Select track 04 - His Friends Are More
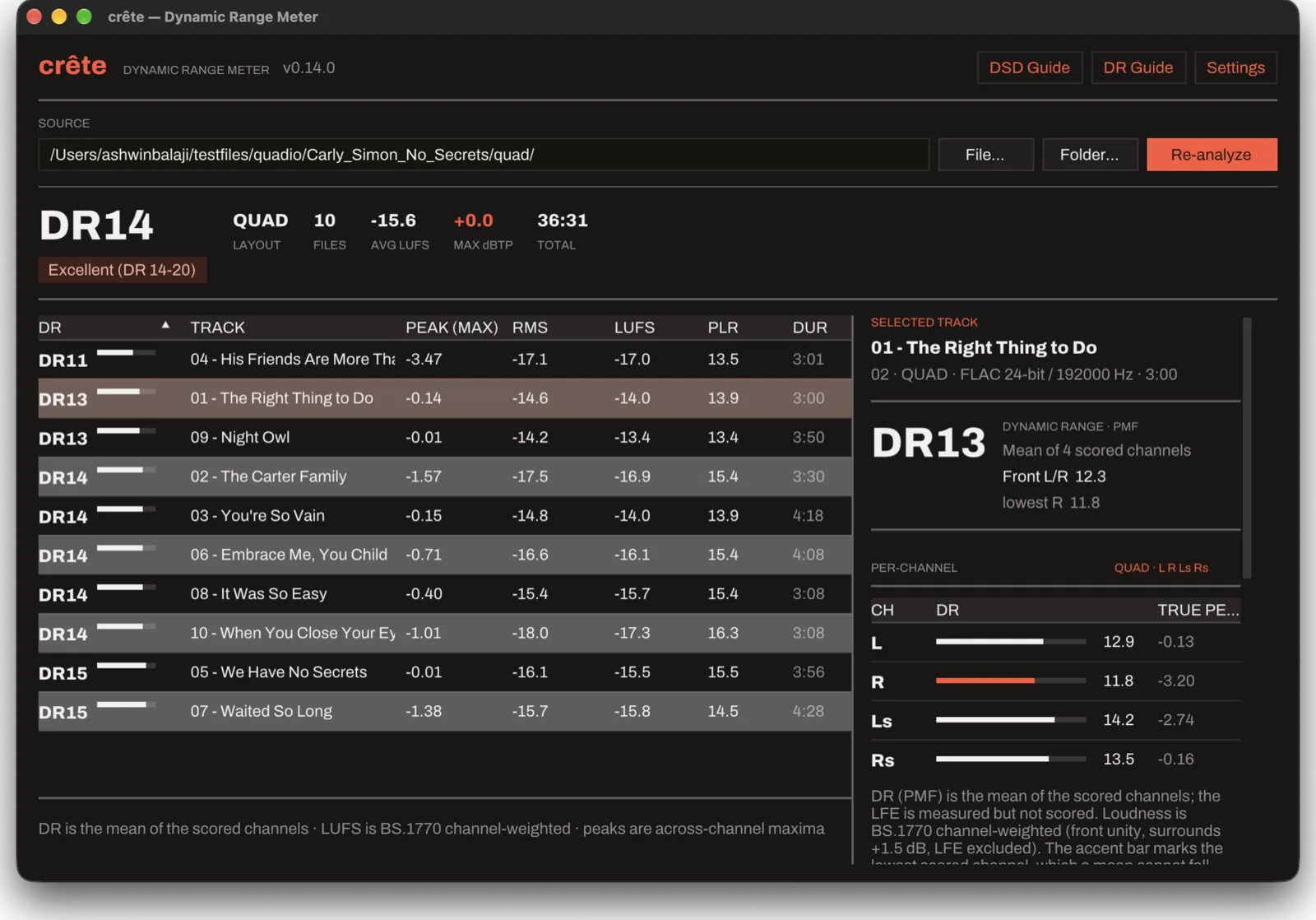This screenshot has width=1316, height=920. pyautogui.click(x=445, y=360)
